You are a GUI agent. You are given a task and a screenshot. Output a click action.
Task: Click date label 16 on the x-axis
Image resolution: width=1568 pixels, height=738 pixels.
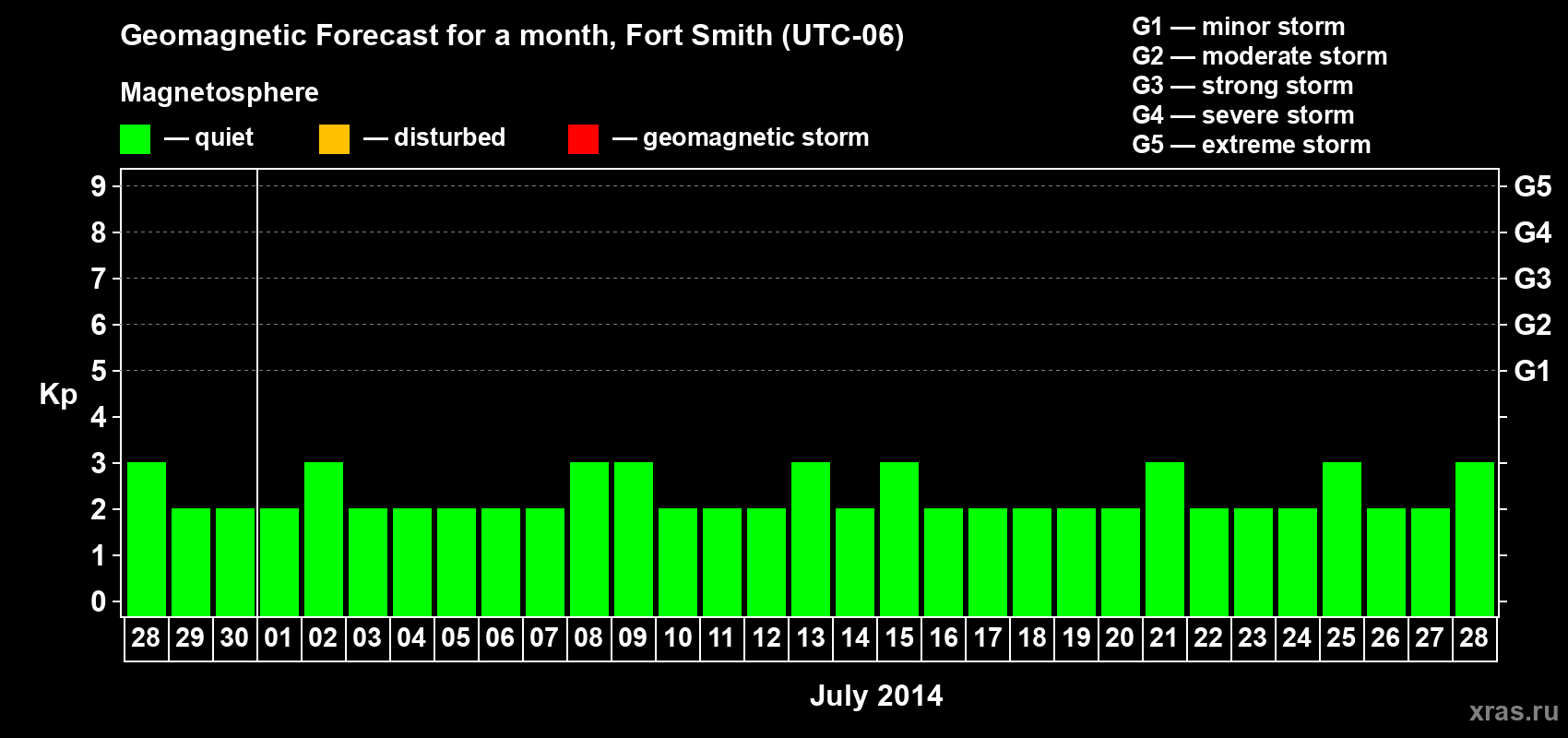coord(944,638)
